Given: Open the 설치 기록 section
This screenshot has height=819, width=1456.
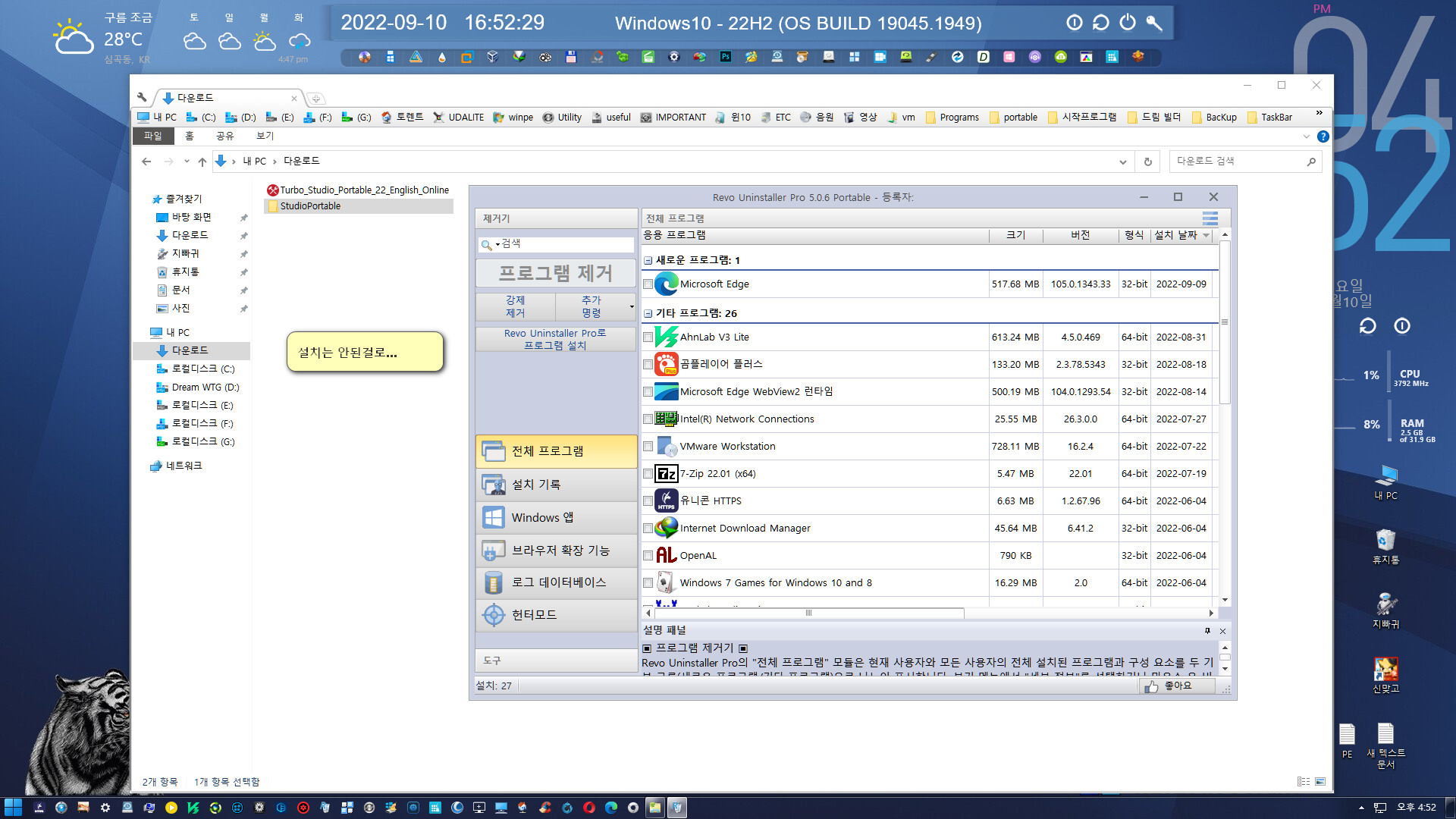Looking at the screenshot, I should pyautogui.click(x=556, y=485).
